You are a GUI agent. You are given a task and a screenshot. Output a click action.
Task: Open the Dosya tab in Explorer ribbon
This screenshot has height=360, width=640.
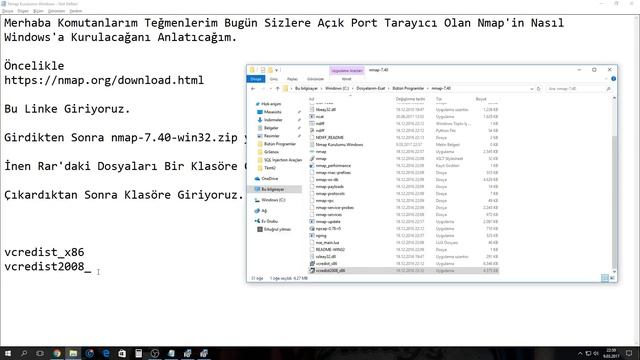pyautogui.click(x=256, y=79)
